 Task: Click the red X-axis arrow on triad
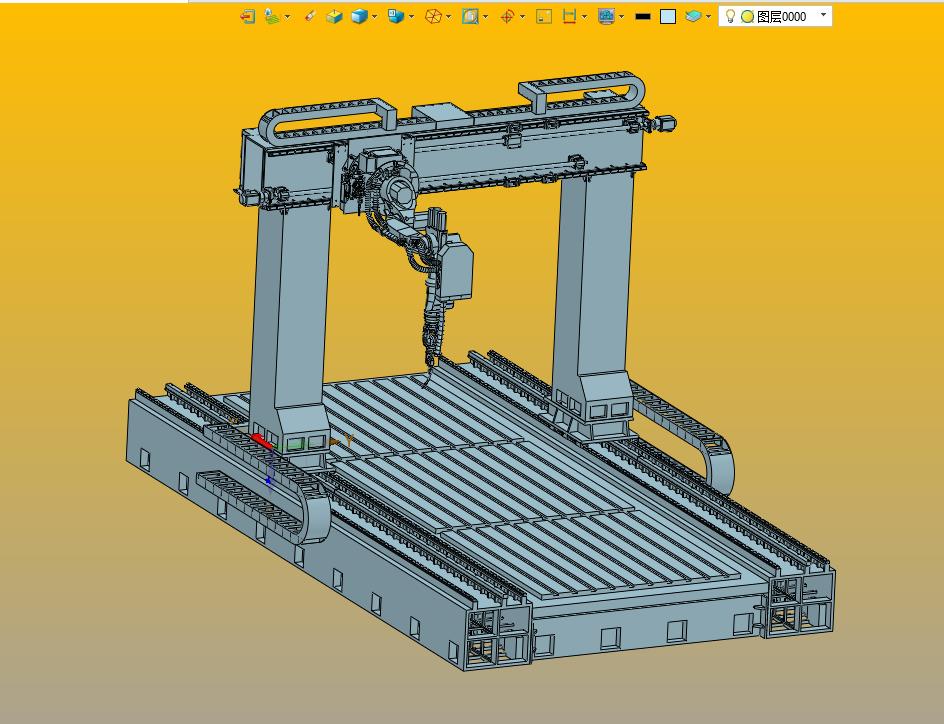click(261, 441)
